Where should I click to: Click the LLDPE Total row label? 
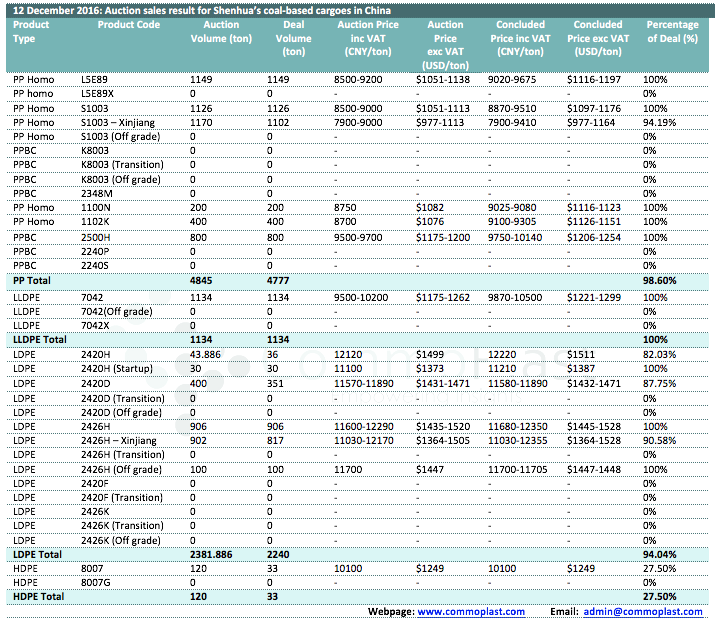pos(42,339)
